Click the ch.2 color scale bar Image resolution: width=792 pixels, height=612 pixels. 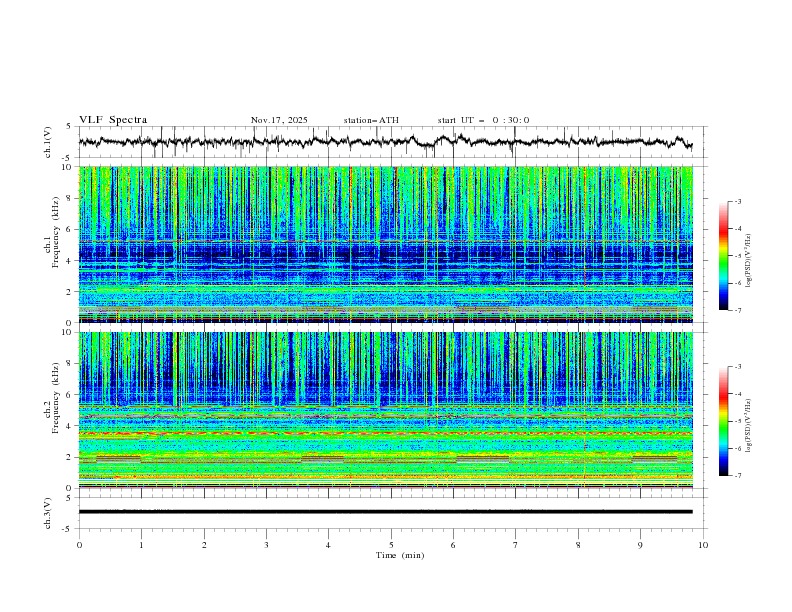pos(723,421)
